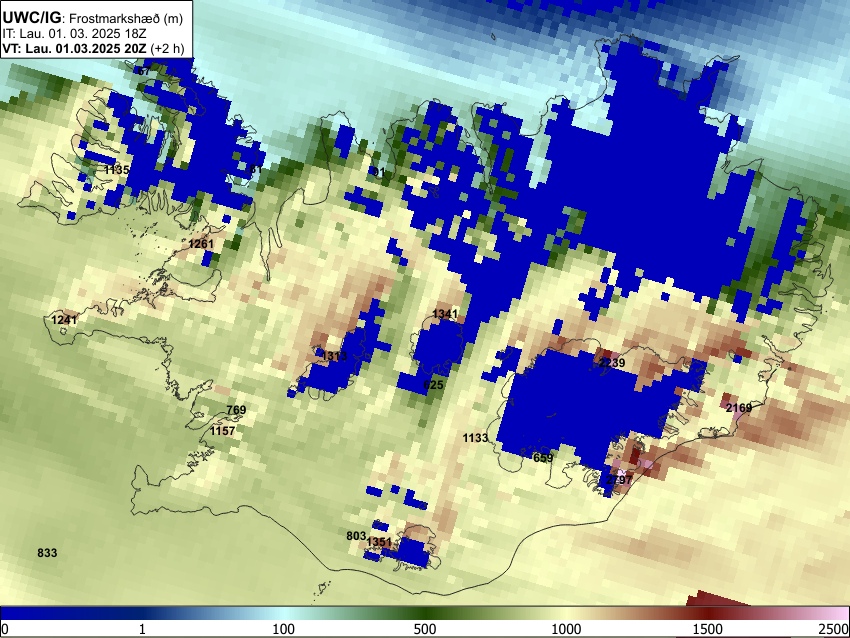Image resolution: width=850 pixels, height=638 pixels.
Task: Click the map value 1135
Action: pos(117,170)
